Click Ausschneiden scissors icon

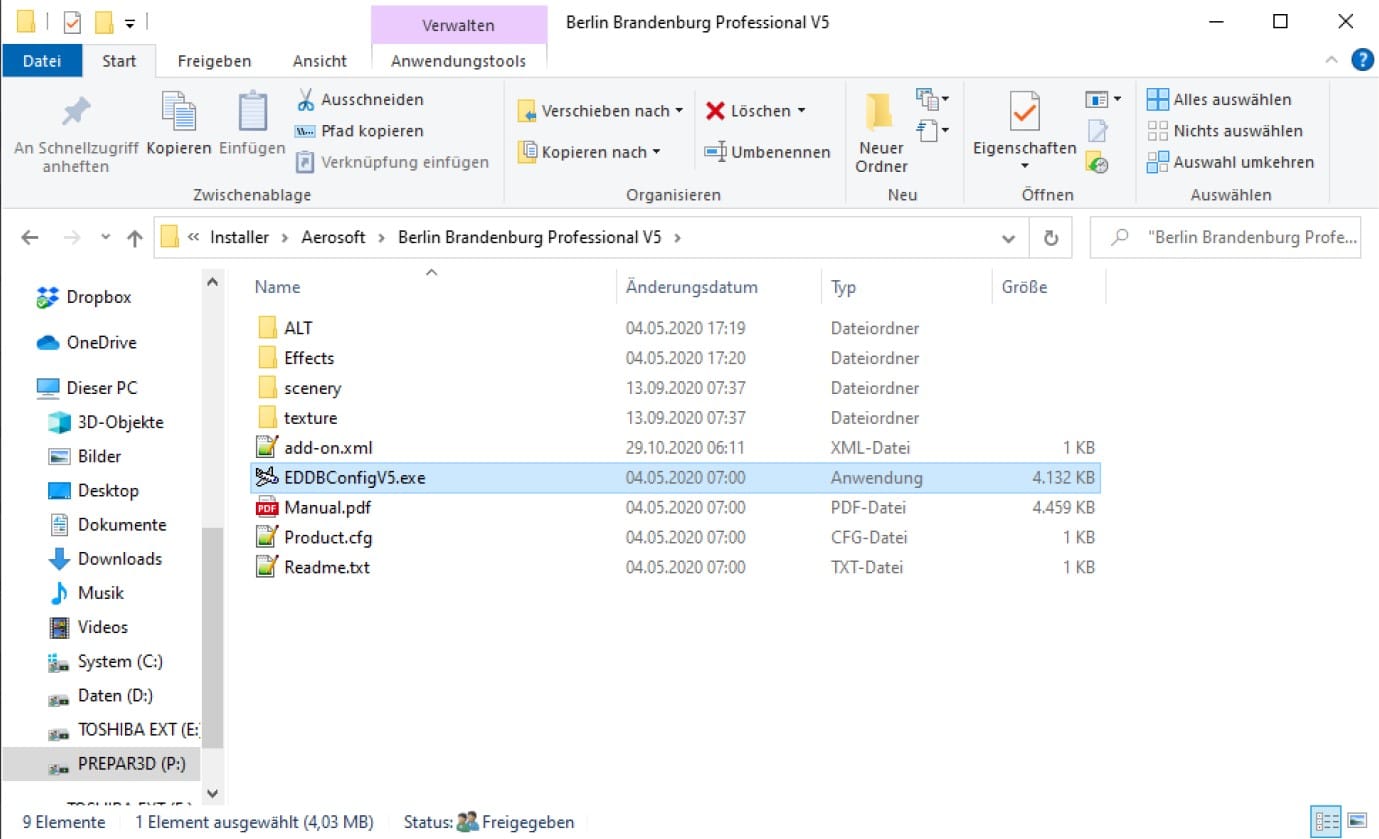click(306, 99)
